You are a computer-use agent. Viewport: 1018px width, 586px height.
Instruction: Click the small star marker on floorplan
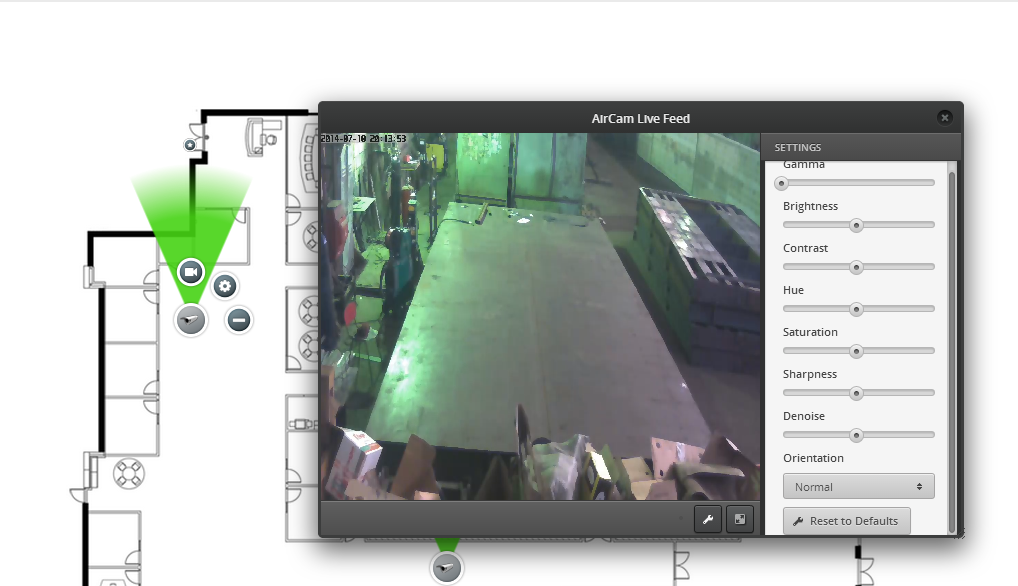(x=190, y=145)
